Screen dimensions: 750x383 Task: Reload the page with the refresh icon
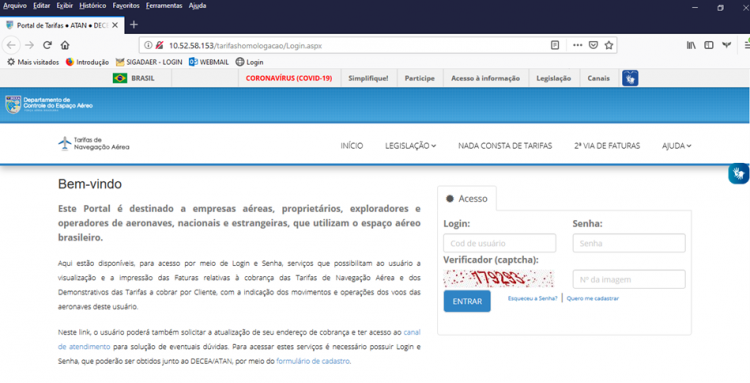point(47,45)
